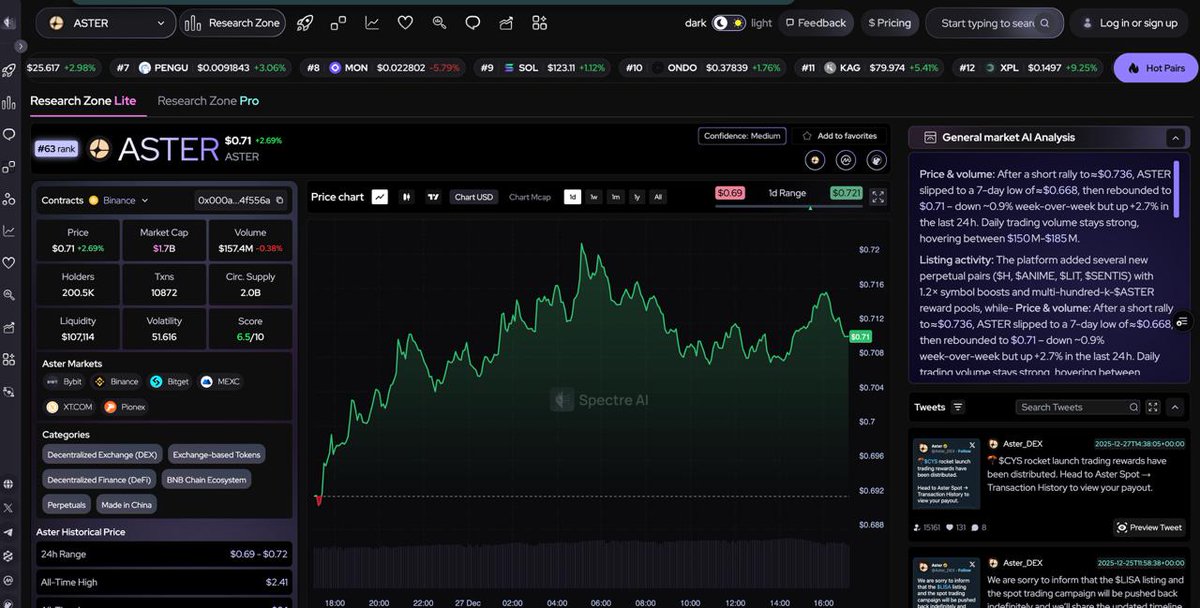
Task: Expand the price chart to fullscreen
Action: (878, 197)
